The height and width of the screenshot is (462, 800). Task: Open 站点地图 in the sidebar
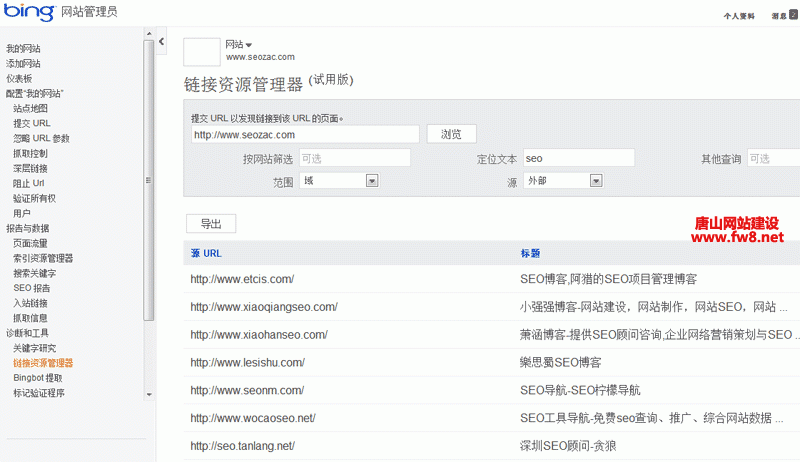pos(30,108)
